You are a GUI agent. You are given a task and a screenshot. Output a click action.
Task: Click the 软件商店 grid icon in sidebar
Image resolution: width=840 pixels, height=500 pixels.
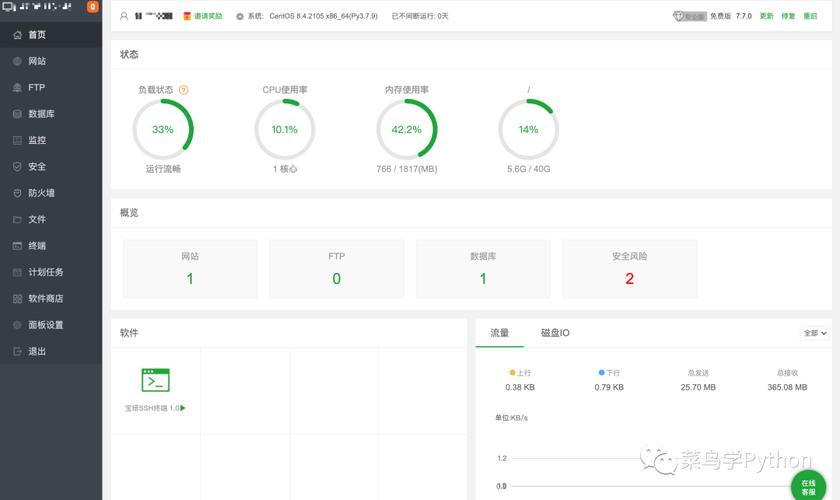point(17,298)
